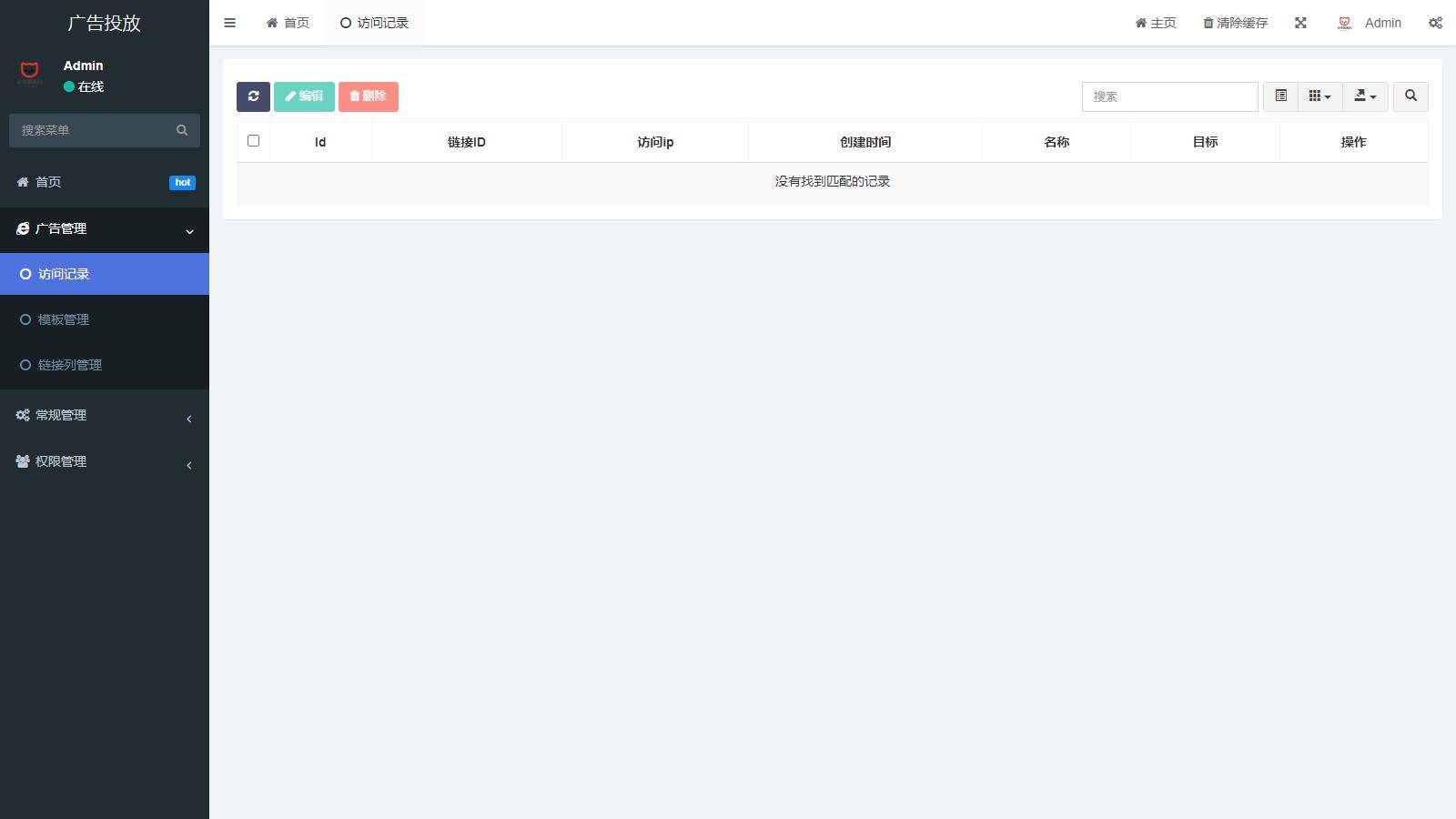Click the 链接ID column header

coord(467,142)
